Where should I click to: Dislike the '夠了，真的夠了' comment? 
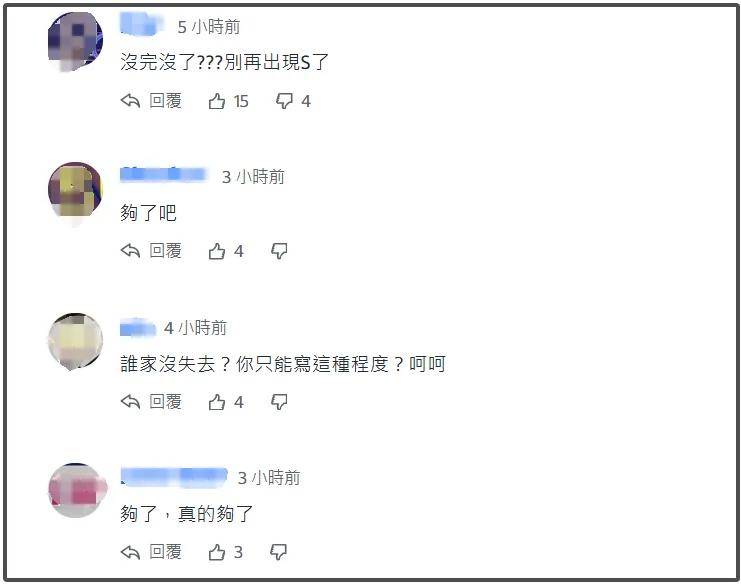point(278,552)
